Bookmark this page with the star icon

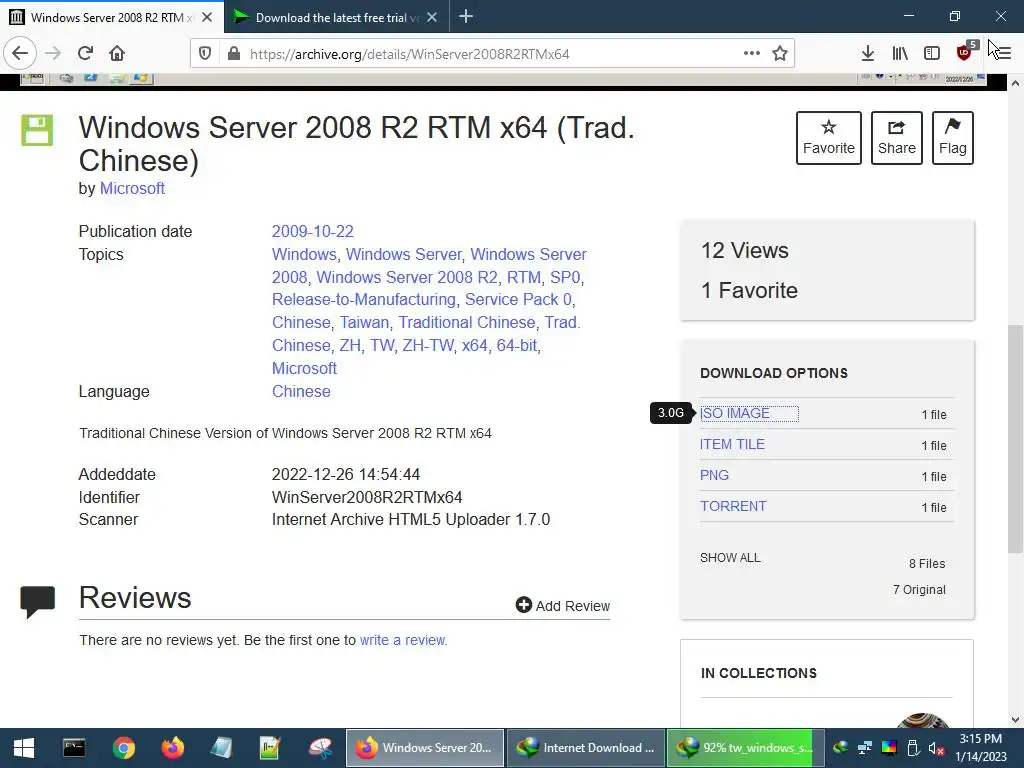780,54
